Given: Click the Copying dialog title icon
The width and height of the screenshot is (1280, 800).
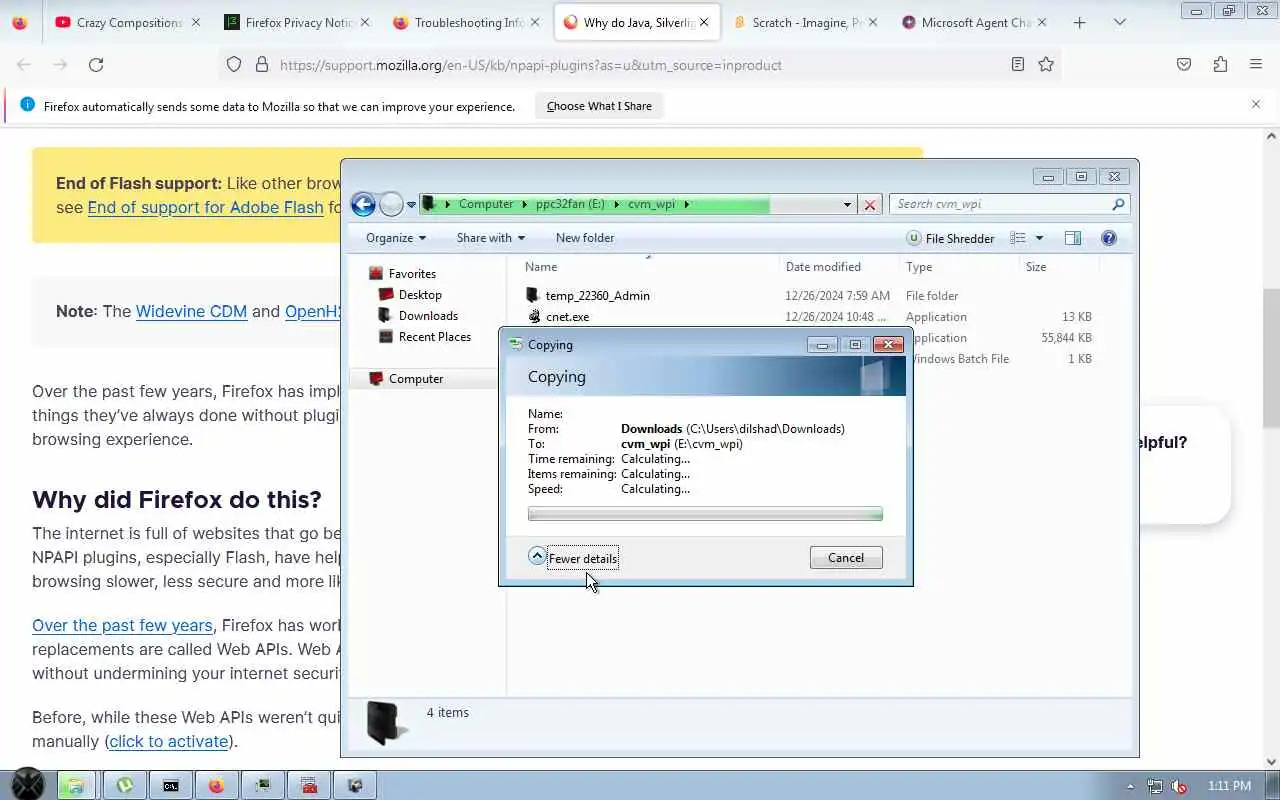Looking at the screenshot, I should (x=516, y=344).
